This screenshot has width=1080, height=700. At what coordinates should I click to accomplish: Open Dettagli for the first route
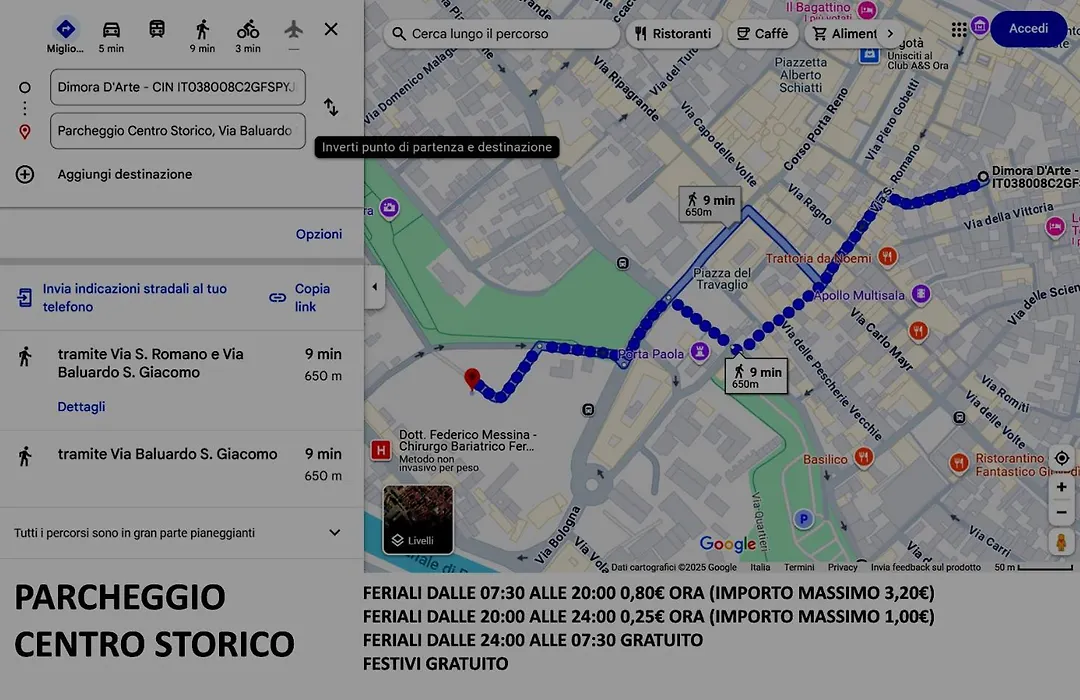click(81, 406)
